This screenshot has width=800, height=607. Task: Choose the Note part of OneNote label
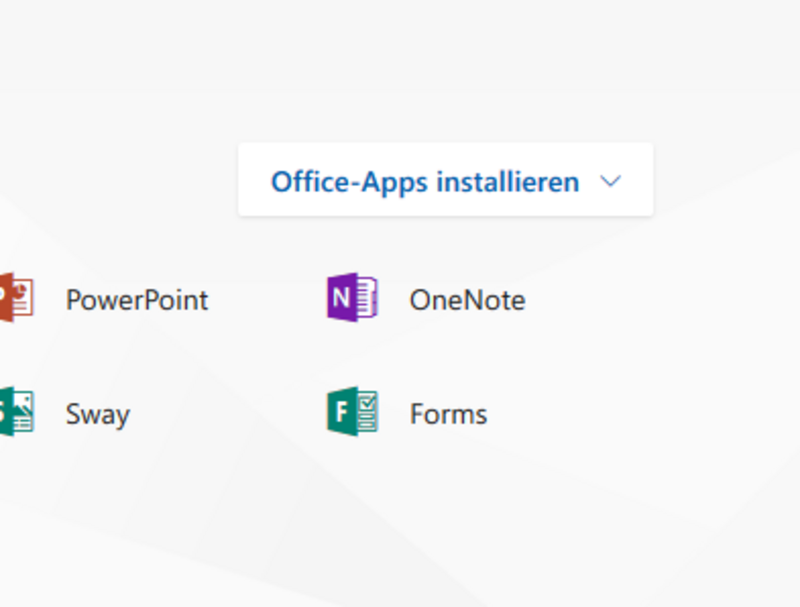pos(495,300)
